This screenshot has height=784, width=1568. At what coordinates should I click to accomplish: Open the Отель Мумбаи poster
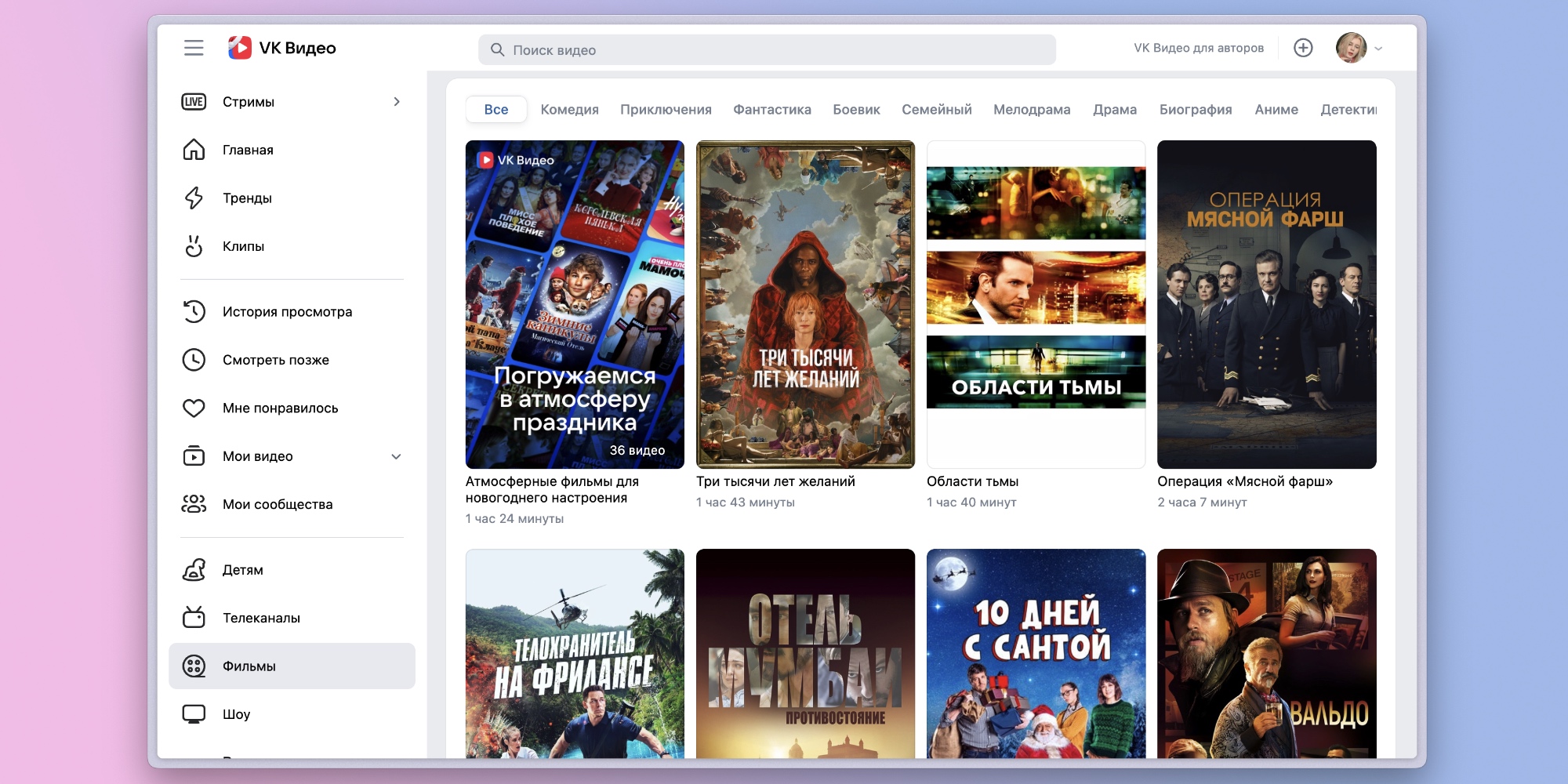[805, 653]
